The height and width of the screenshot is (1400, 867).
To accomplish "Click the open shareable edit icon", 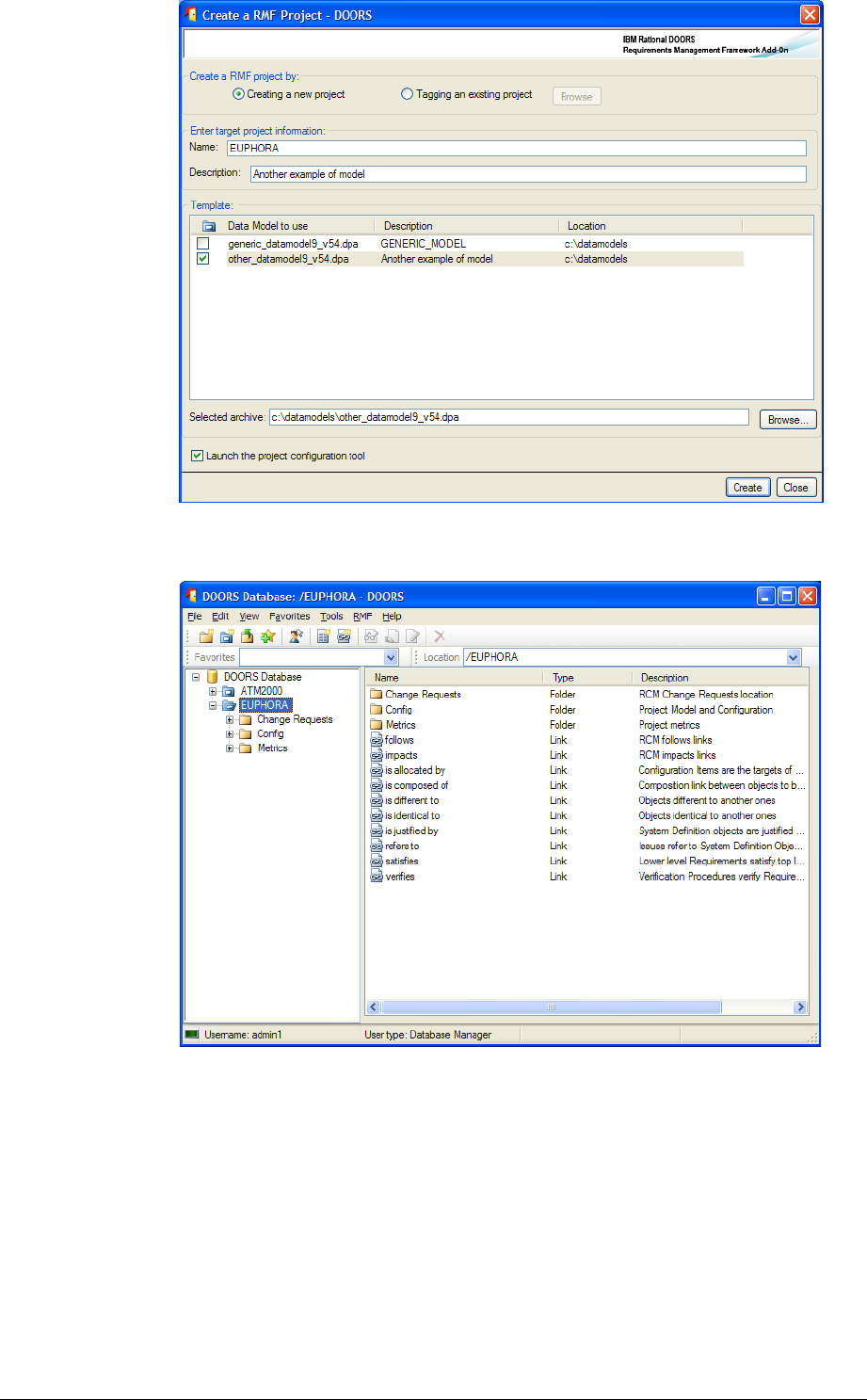I will 392,636.
